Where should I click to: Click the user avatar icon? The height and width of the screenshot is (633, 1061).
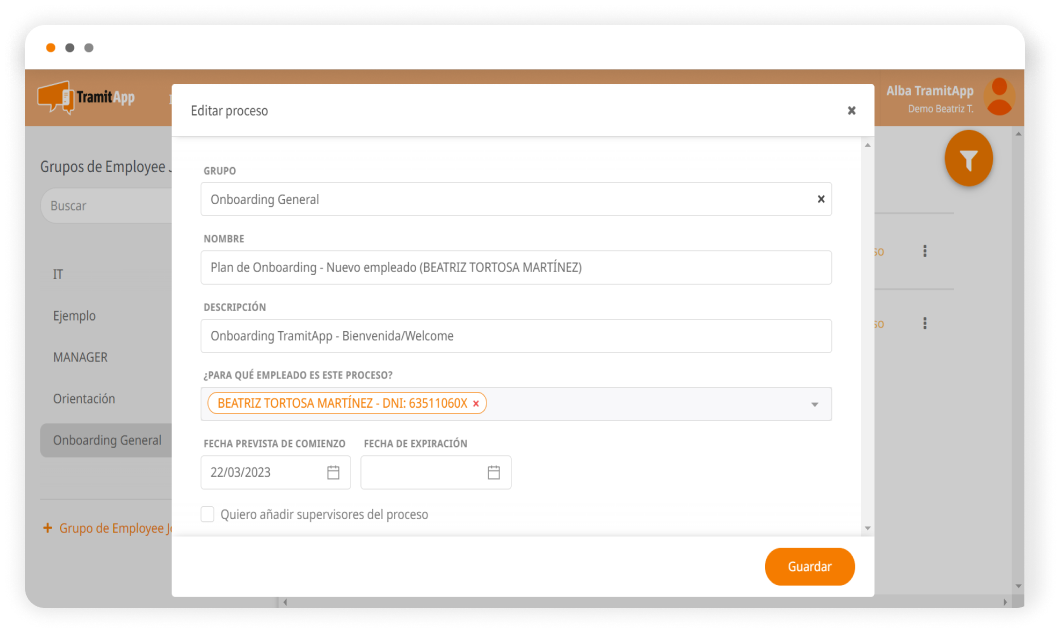pos(998,97)
